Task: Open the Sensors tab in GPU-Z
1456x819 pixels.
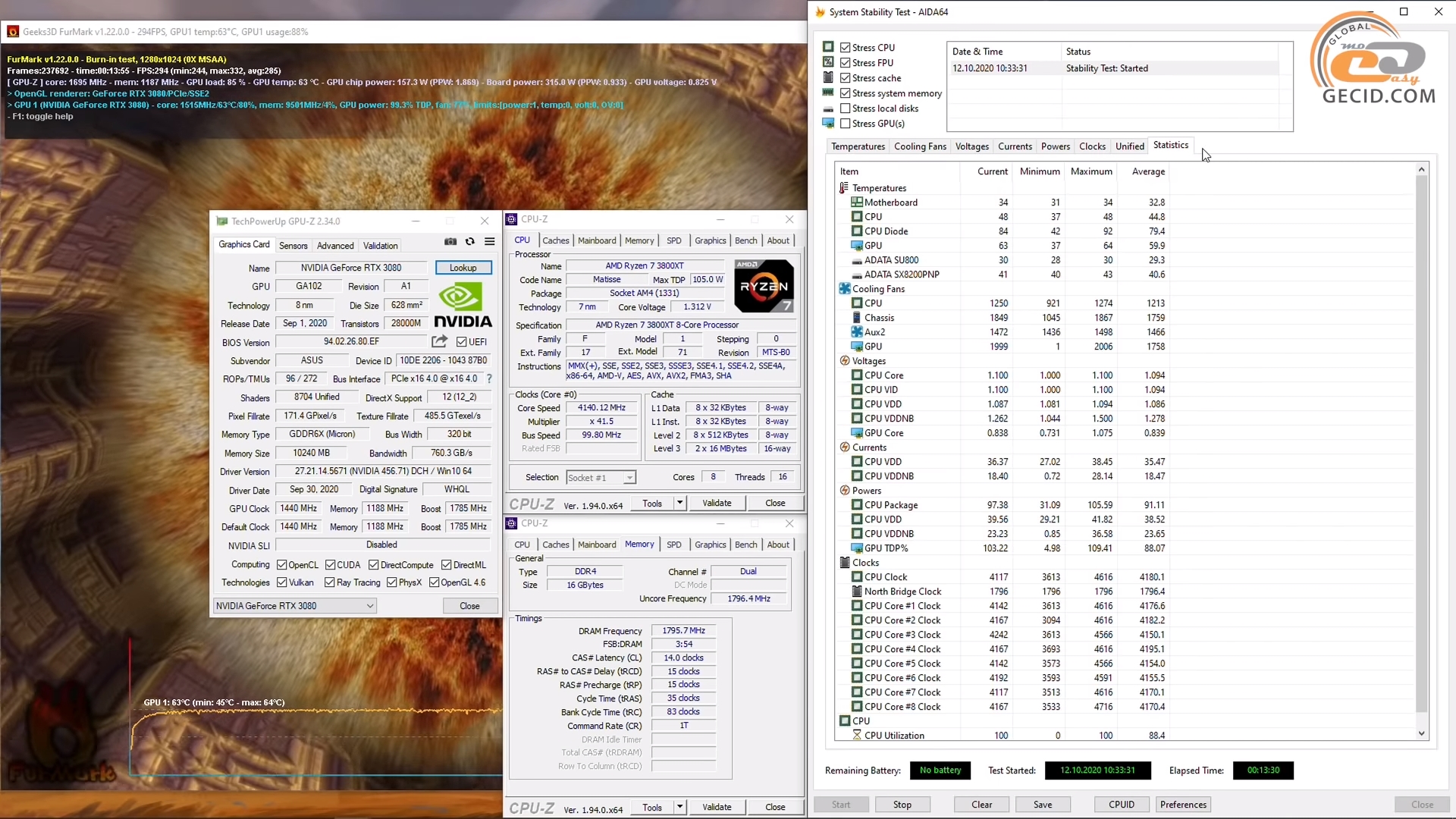Action: (x=293, y=246)
